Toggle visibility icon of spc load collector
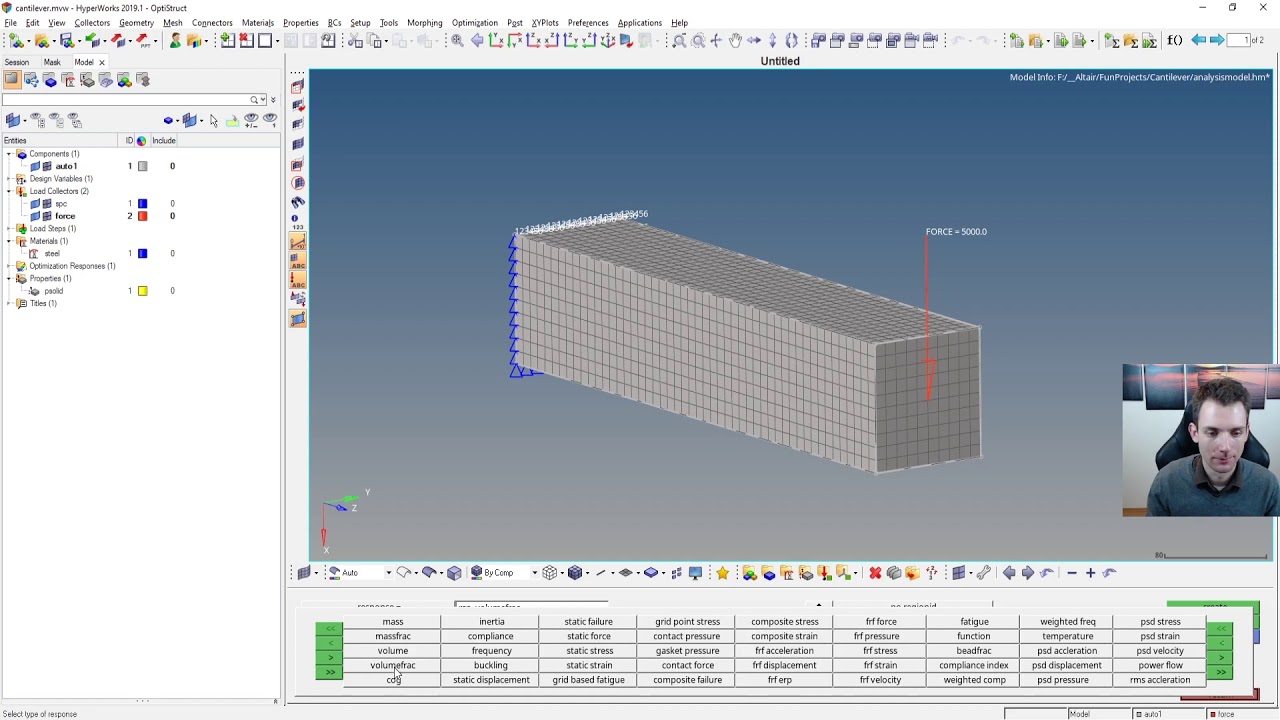This screenshot has width=1280, height=720. point(36,204)
